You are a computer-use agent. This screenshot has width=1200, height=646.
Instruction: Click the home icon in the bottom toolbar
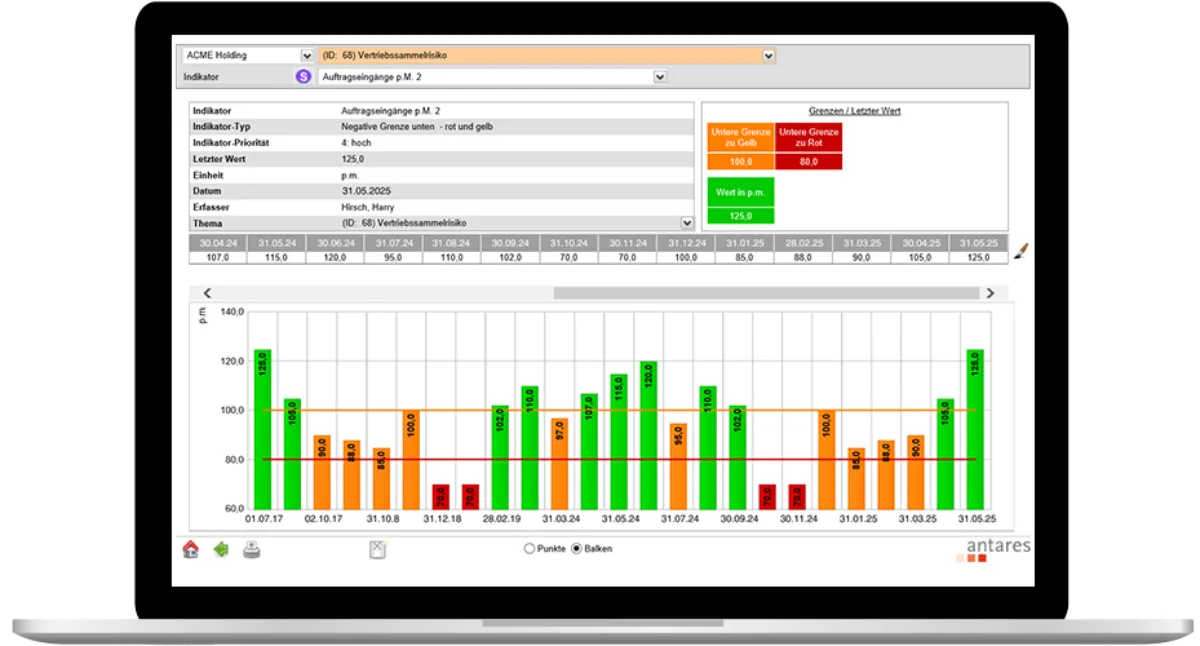188,548
